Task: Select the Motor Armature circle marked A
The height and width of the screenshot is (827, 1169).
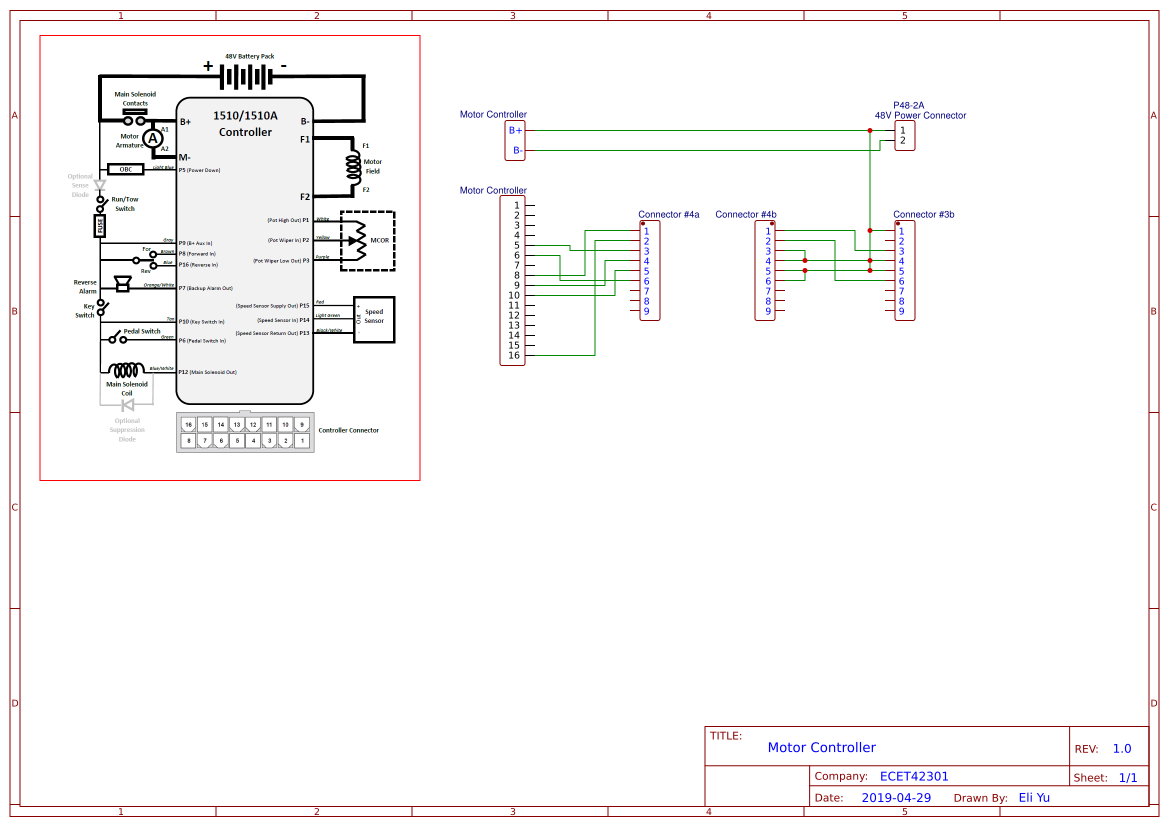Action: [x=152, y=139]
